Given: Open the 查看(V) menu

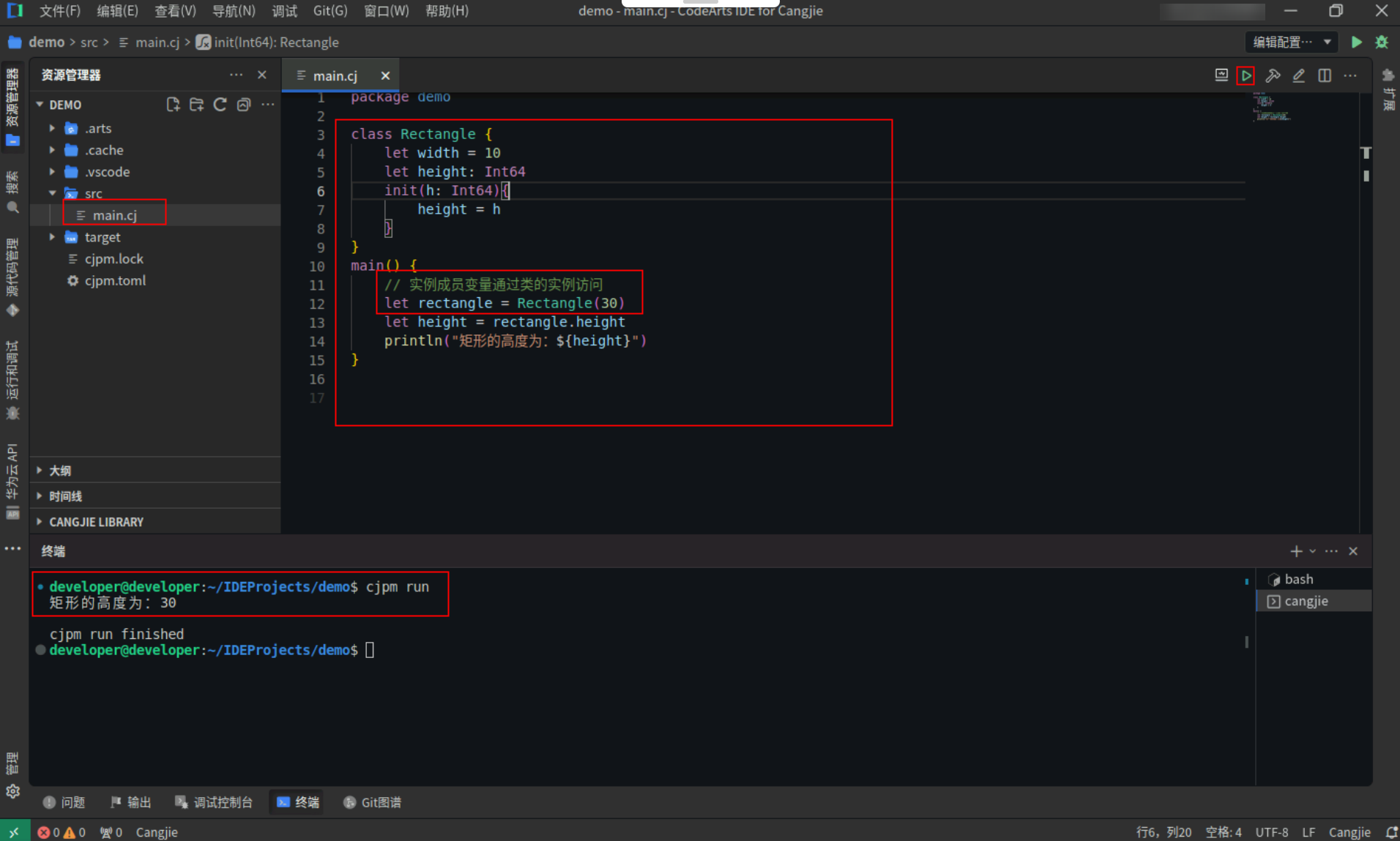Looking at the screenshot, I should click(175, 11).
